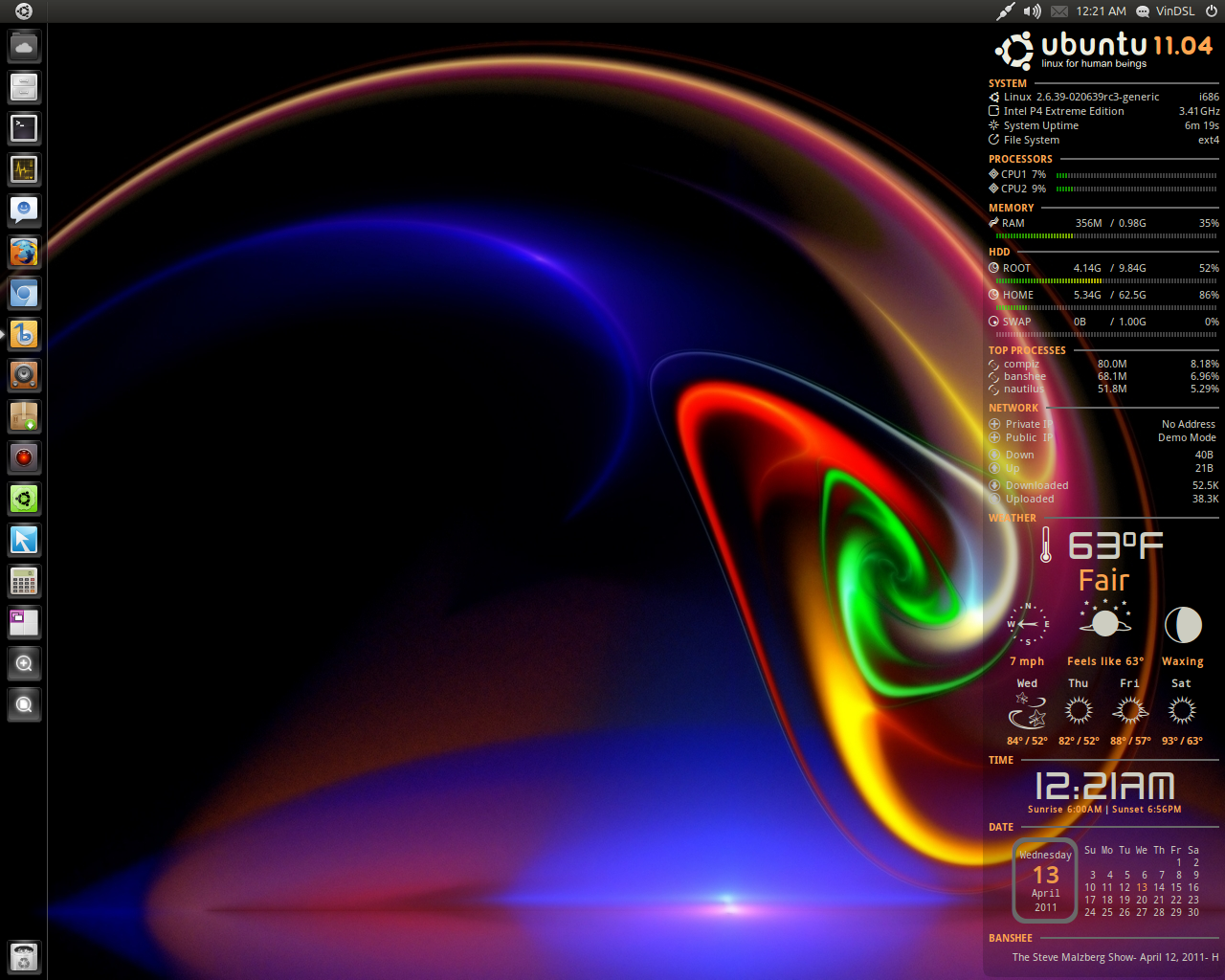This screenshot has height=980, width=1225.
Task: Open the Trash in the launcher
Action: click(24, 956)
